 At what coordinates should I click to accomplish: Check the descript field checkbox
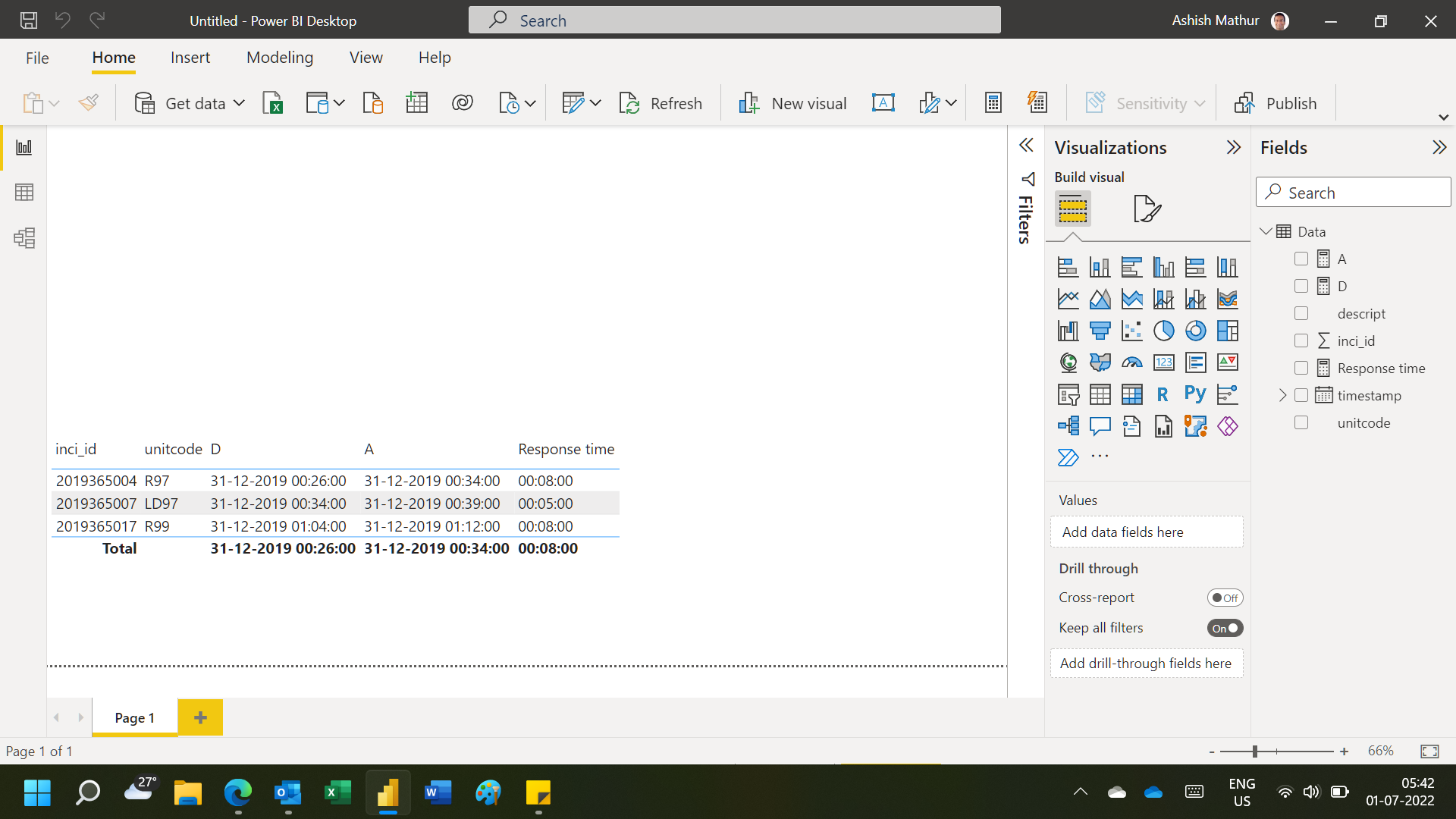click(1301, 313)
